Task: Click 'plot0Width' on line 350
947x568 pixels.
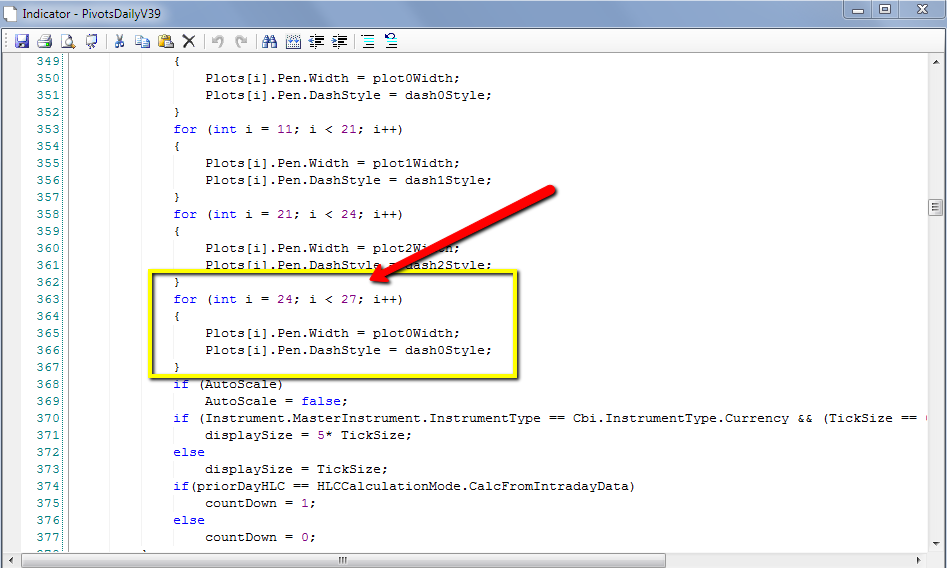Action: [414, 78]
